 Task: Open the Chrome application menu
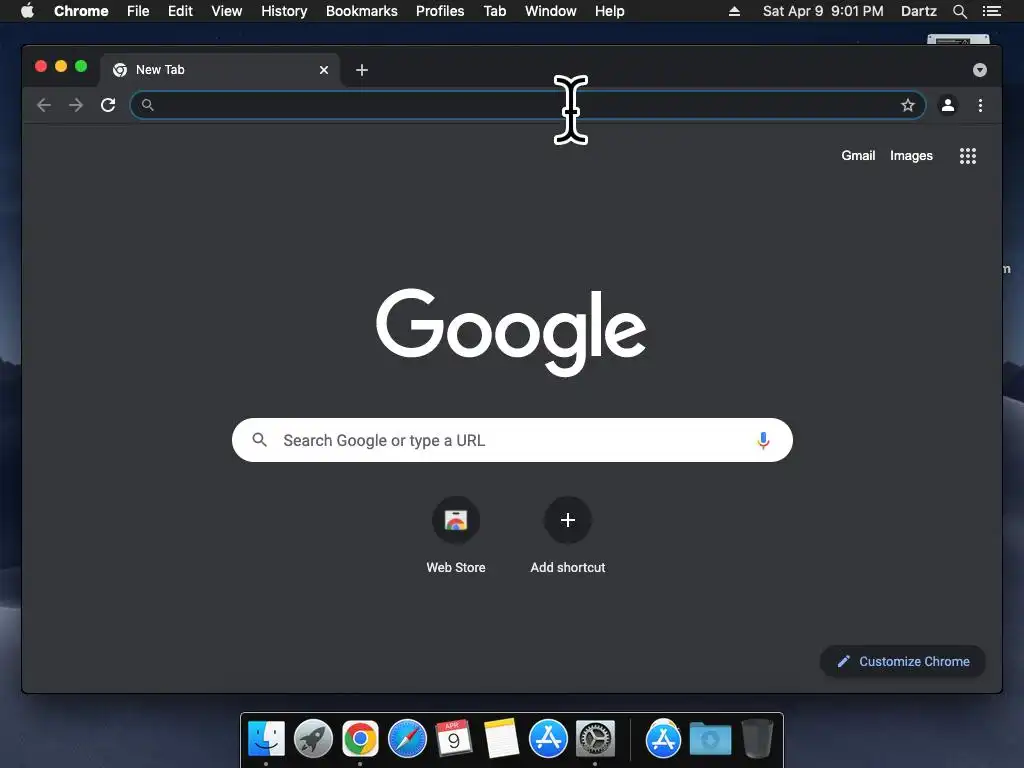81,11
